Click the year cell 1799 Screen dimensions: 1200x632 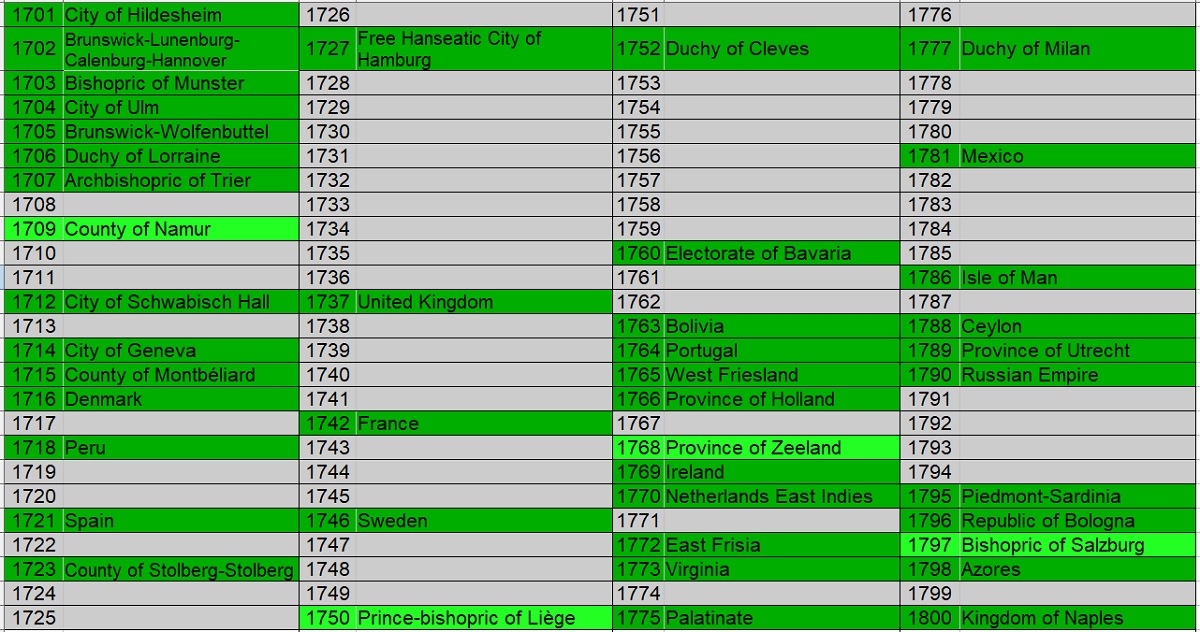[x=930, y=594]
